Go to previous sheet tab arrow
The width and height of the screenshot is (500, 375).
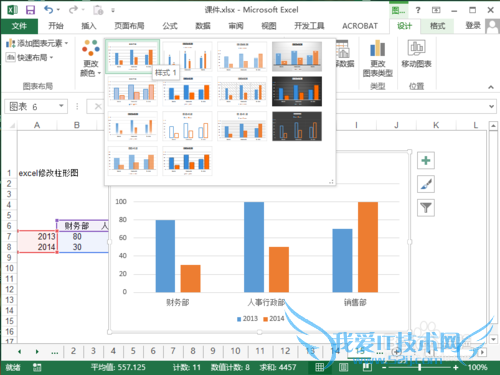tap(20, 351)
